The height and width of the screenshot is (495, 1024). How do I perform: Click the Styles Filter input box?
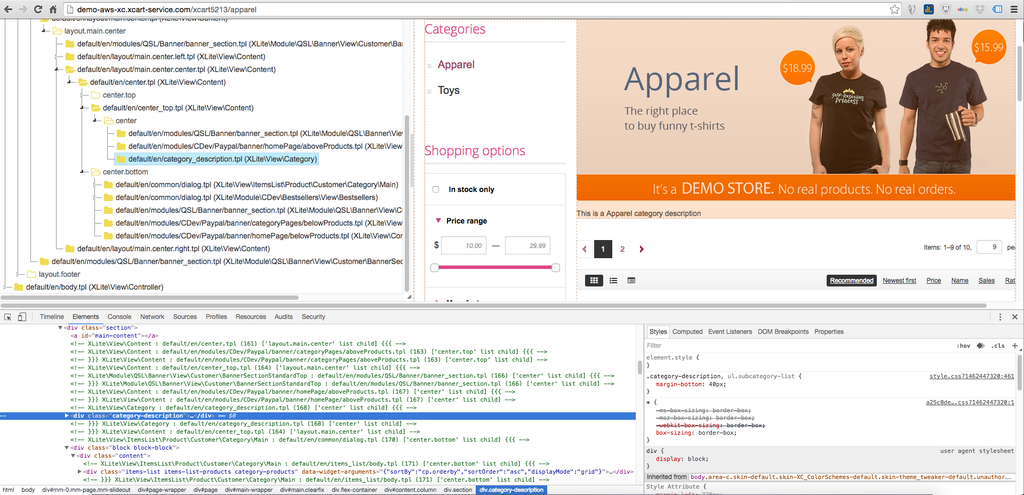click(797, 345)
